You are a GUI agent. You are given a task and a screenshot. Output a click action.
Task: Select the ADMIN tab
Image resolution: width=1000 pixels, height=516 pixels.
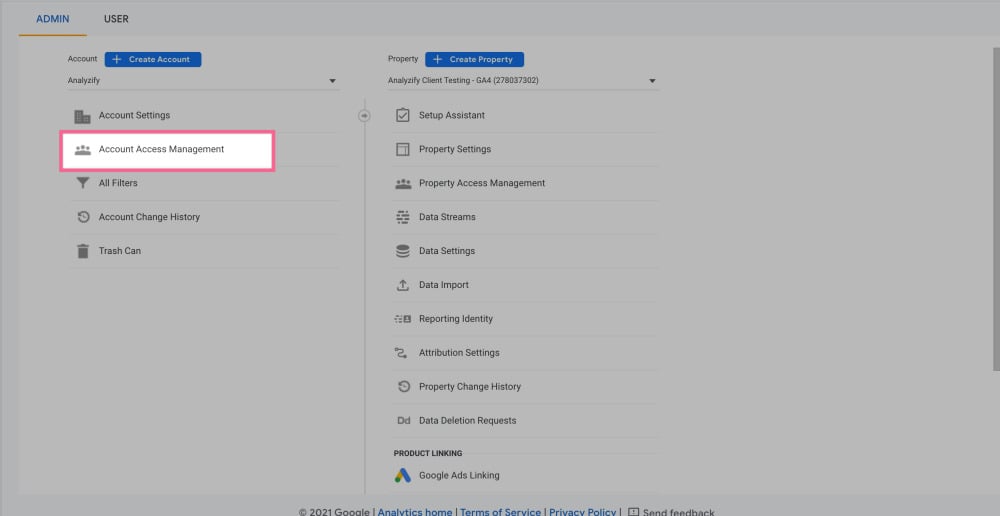pyautogui.click(x=52, y=19)
